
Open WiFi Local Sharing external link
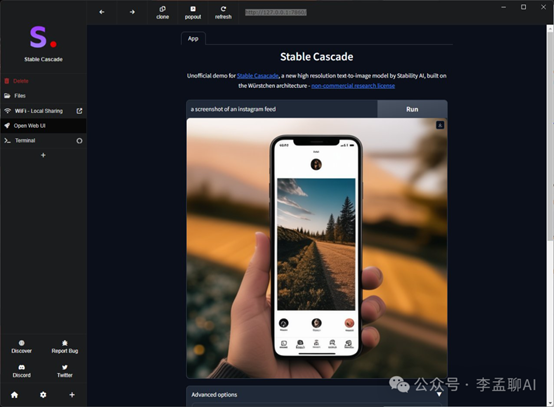pos(79,111)
